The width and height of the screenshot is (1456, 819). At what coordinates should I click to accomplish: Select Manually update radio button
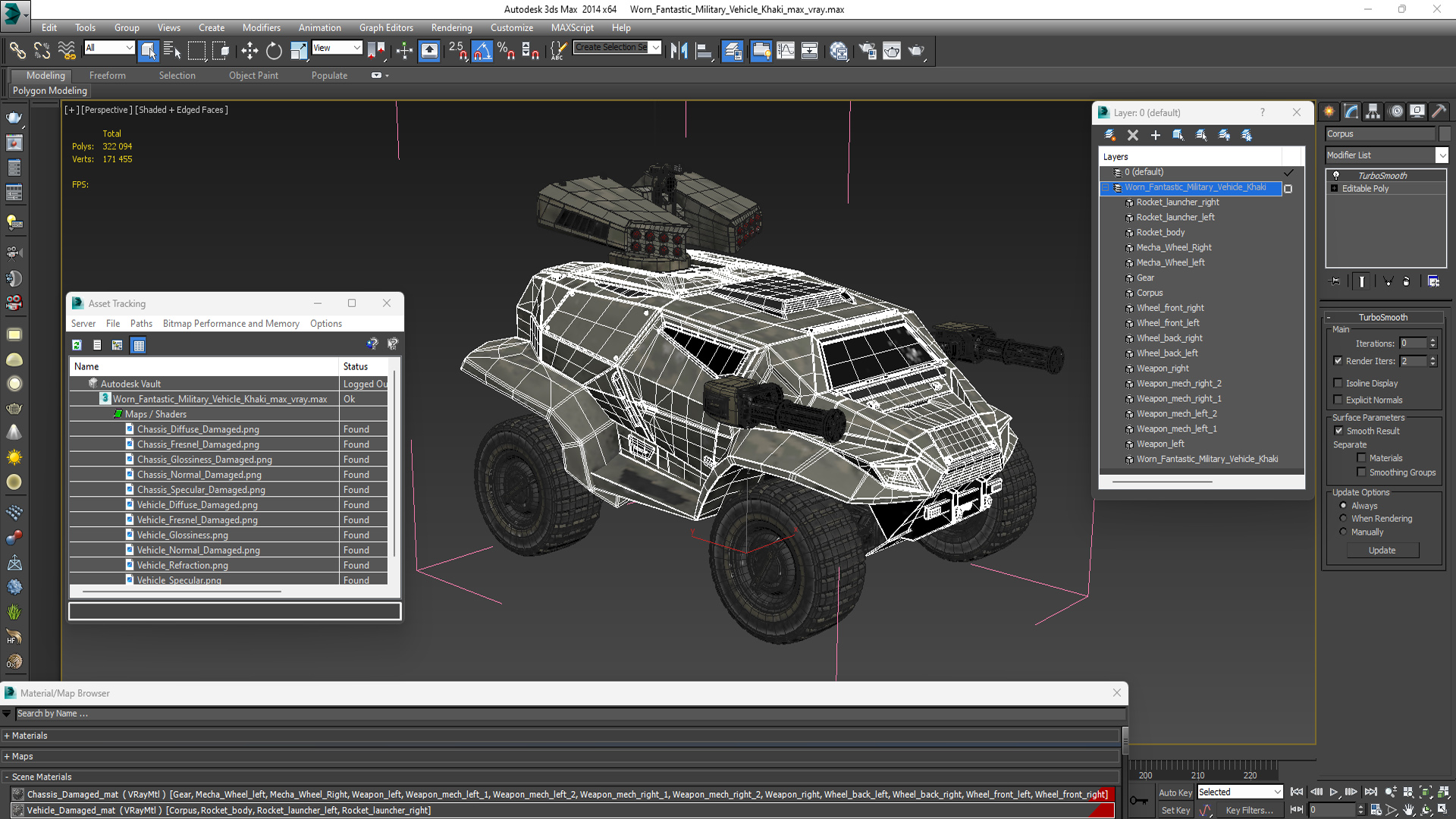pyautogui.click(x=1343, y=532)
